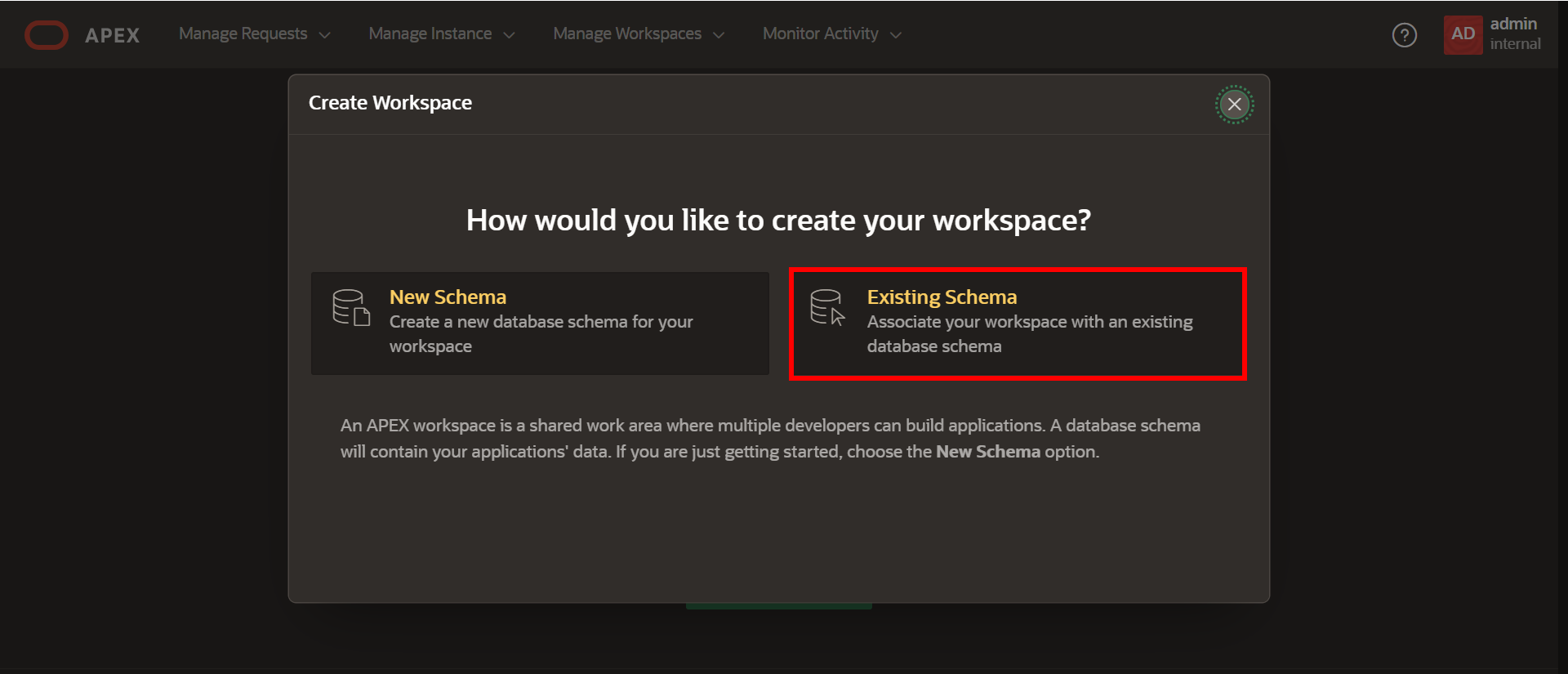Click the Oracle APEX logo icon
This screenshot has width=1568, height=674.
47,35
